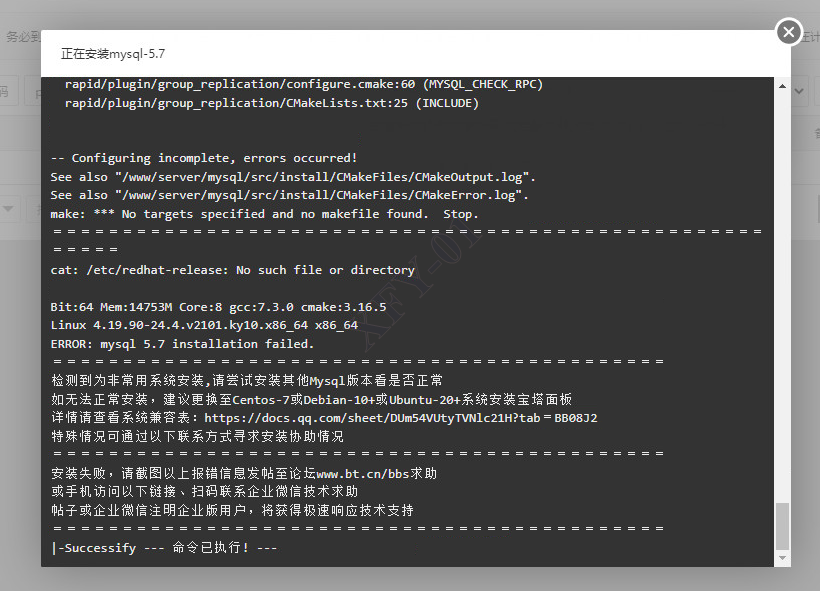Screen dimensions: 820x591
Task: Click the scrollbar down arrow
Action: pyautogui.click(x=782, y=558)
